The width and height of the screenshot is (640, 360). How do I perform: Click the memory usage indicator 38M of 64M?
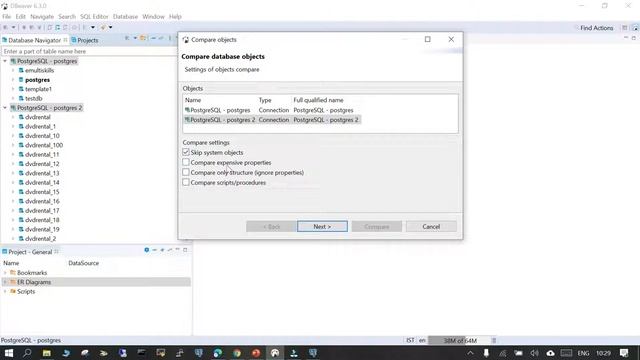tap(460, 340)
